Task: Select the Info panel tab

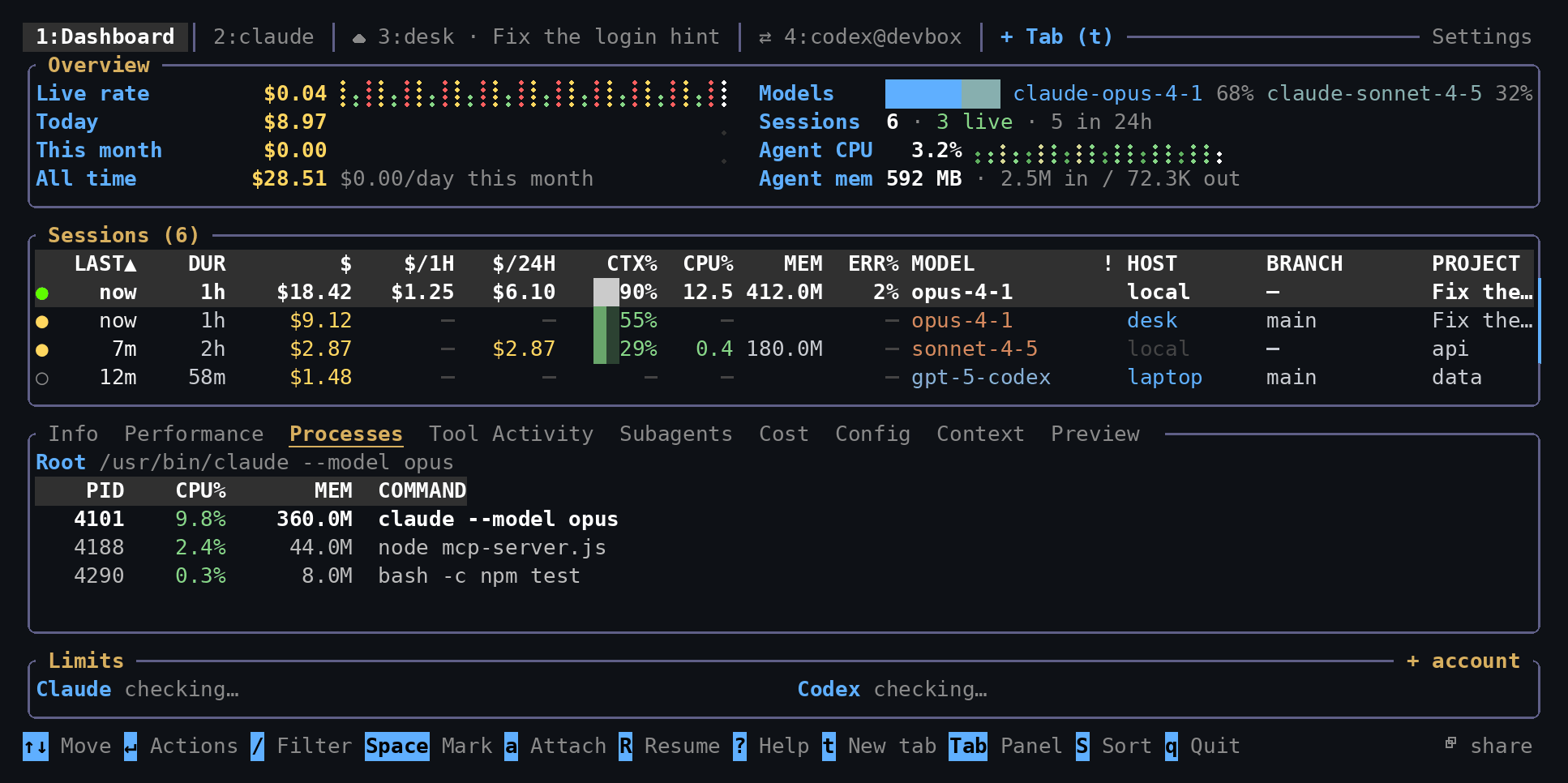Action: tap(73, 434)
